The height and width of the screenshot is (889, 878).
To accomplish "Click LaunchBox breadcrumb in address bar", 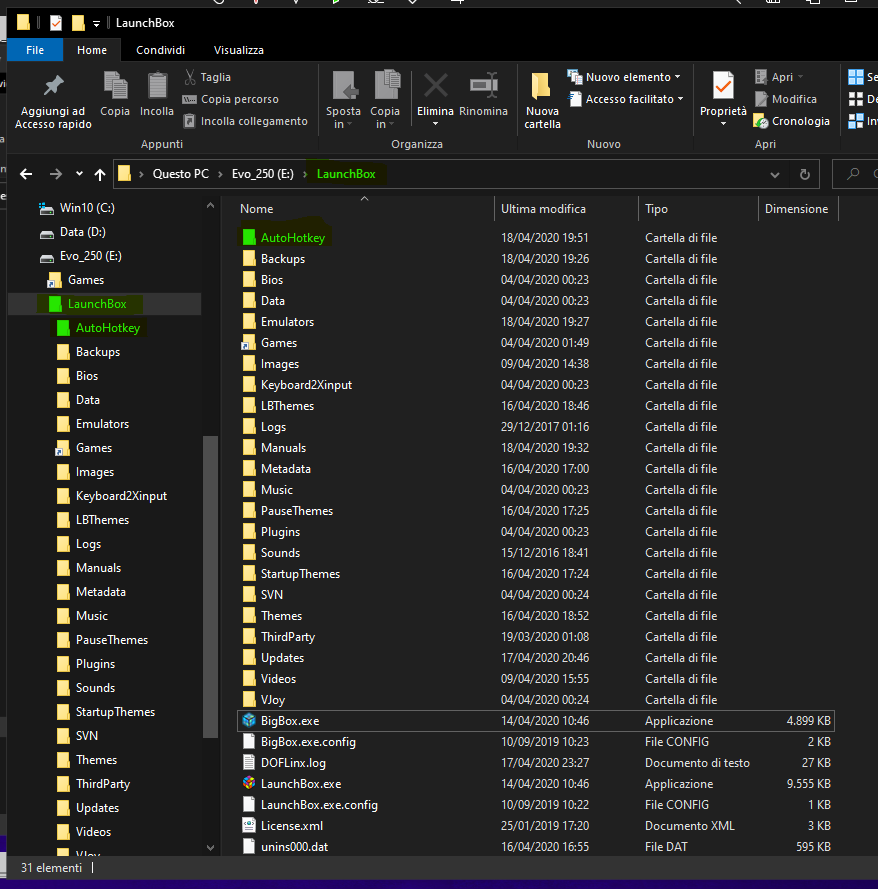I will point(346,174).
